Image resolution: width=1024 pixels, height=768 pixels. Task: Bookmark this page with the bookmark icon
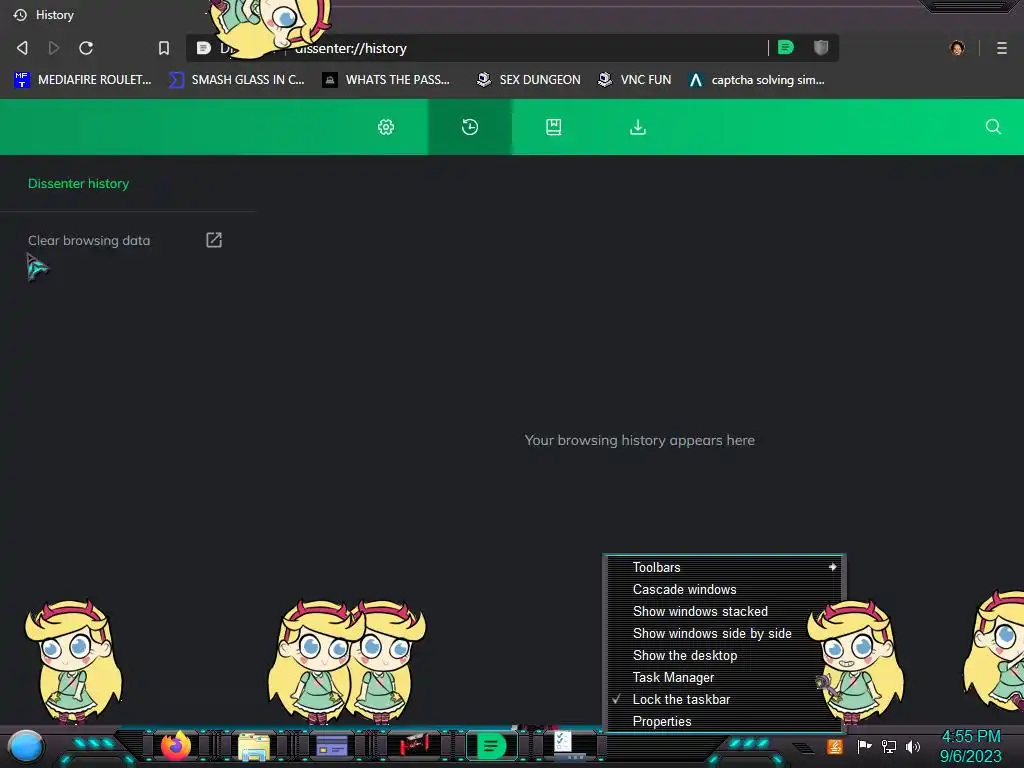click(163, 48)
